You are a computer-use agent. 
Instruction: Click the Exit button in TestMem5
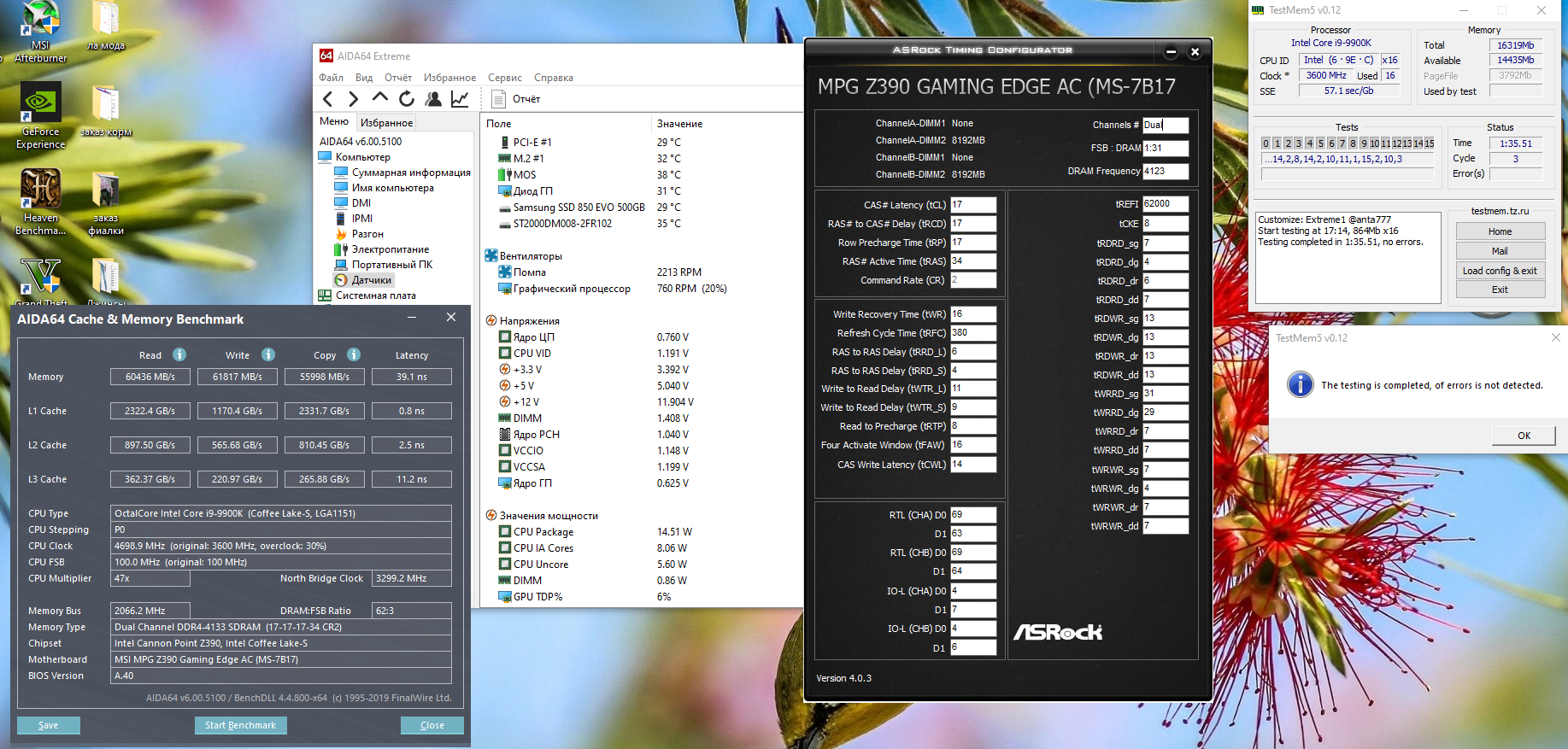[x=1500, y=290]
